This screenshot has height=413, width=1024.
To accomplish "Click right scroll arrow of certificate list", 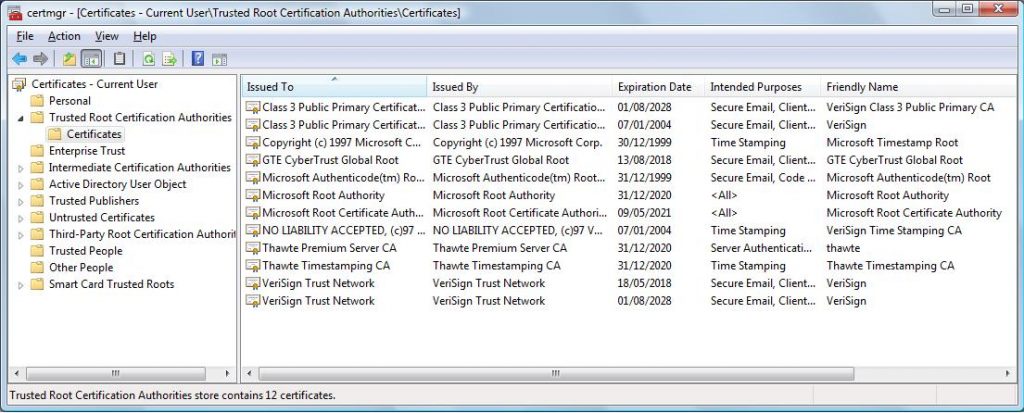I will coord(1008,374).
